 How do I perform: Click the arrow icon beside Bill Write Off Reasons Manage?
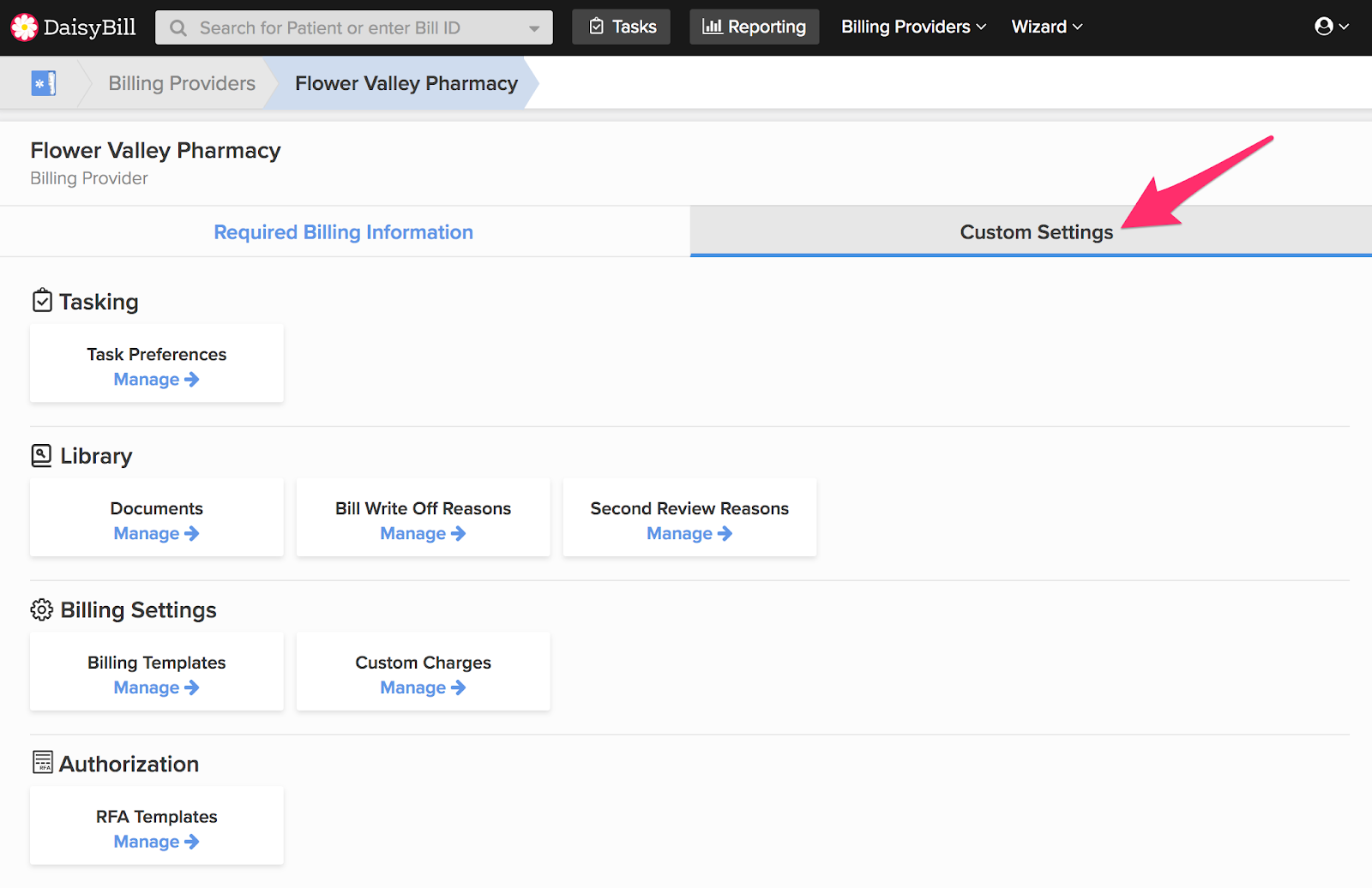[x=459, y=533]
